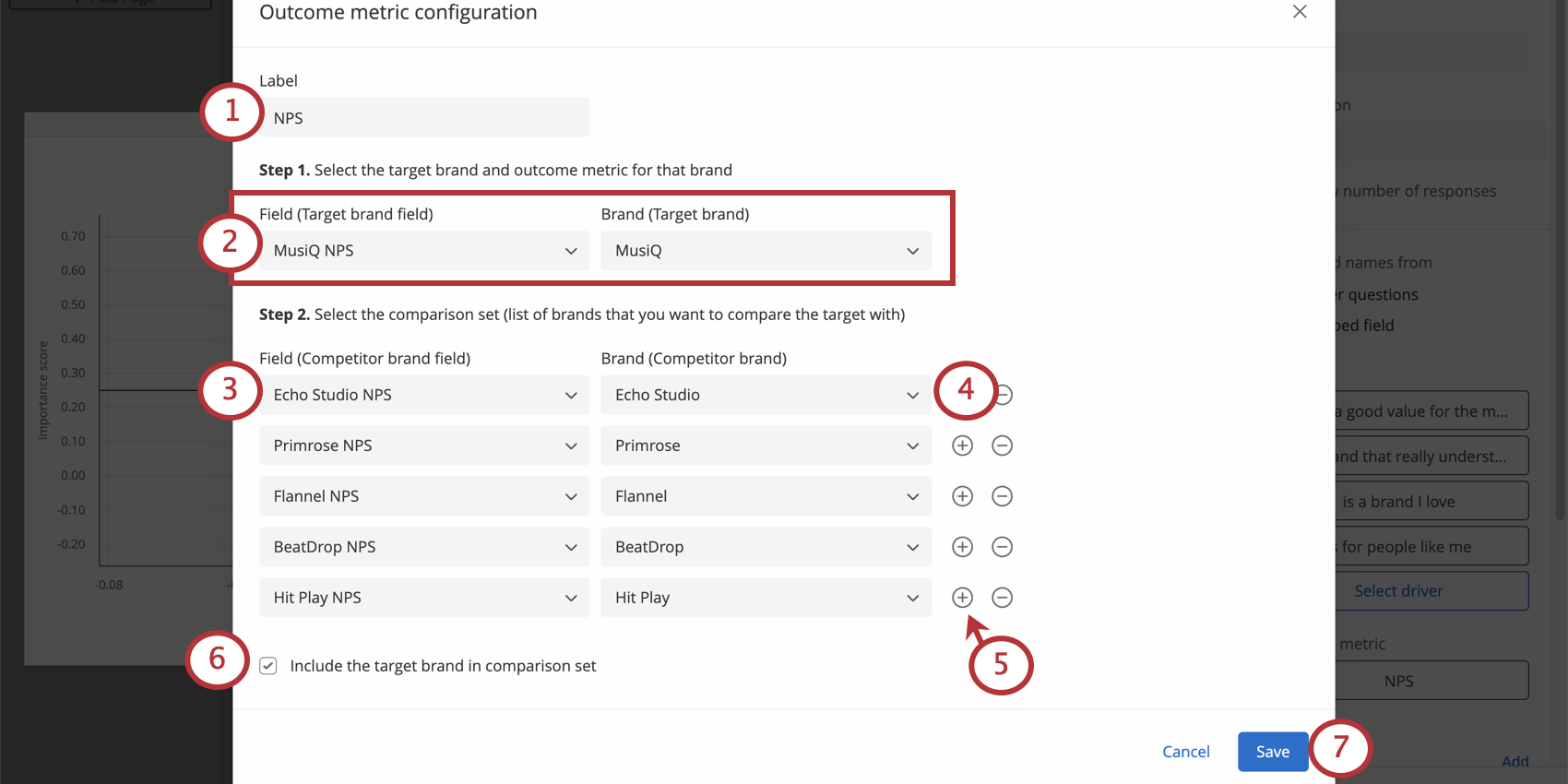Remove the Primrose comparison row

(1003, 445)
